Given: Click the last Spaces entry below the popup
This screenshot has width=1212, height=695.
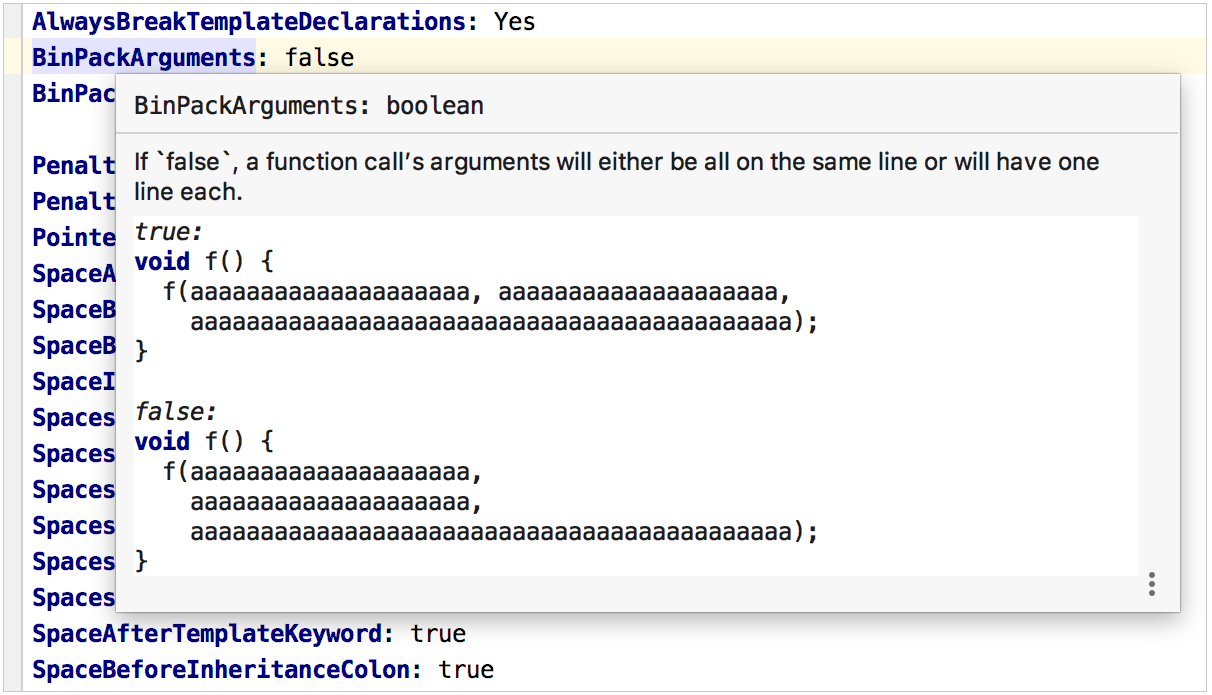Looking at the screenshot, I should coord(73,597).
